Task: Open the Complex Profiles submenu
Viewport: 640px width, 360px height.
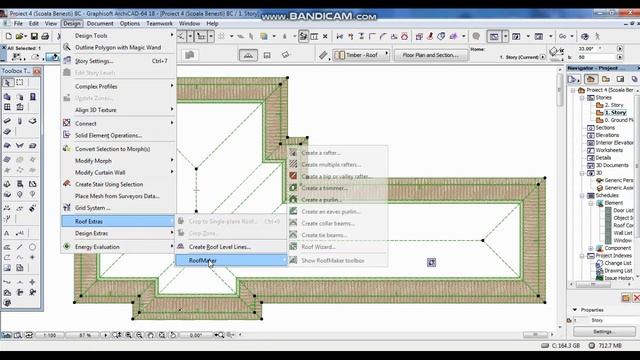Action: coord(118,86)
